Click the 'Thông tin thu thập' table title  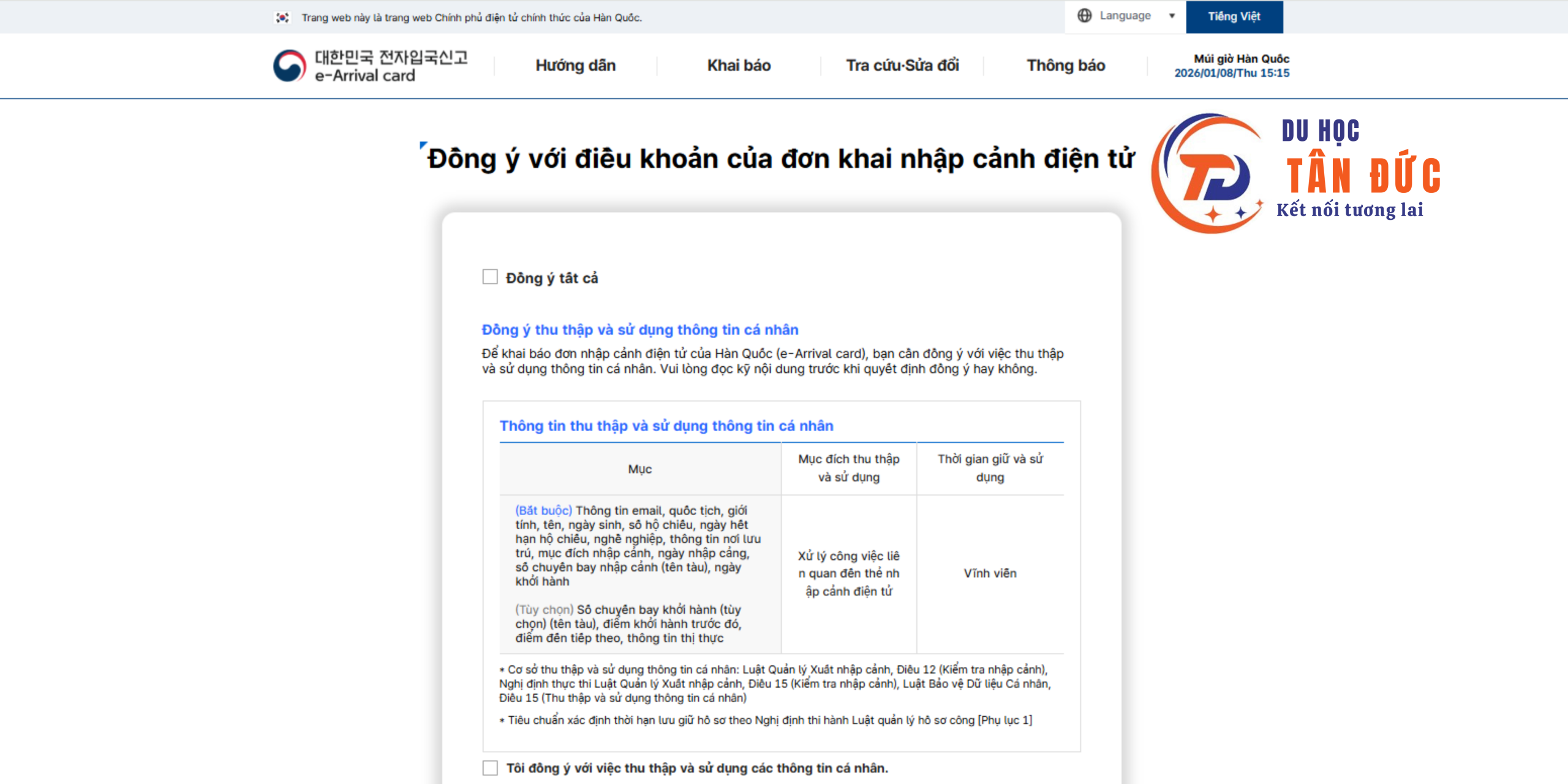[x=666, y=426]
